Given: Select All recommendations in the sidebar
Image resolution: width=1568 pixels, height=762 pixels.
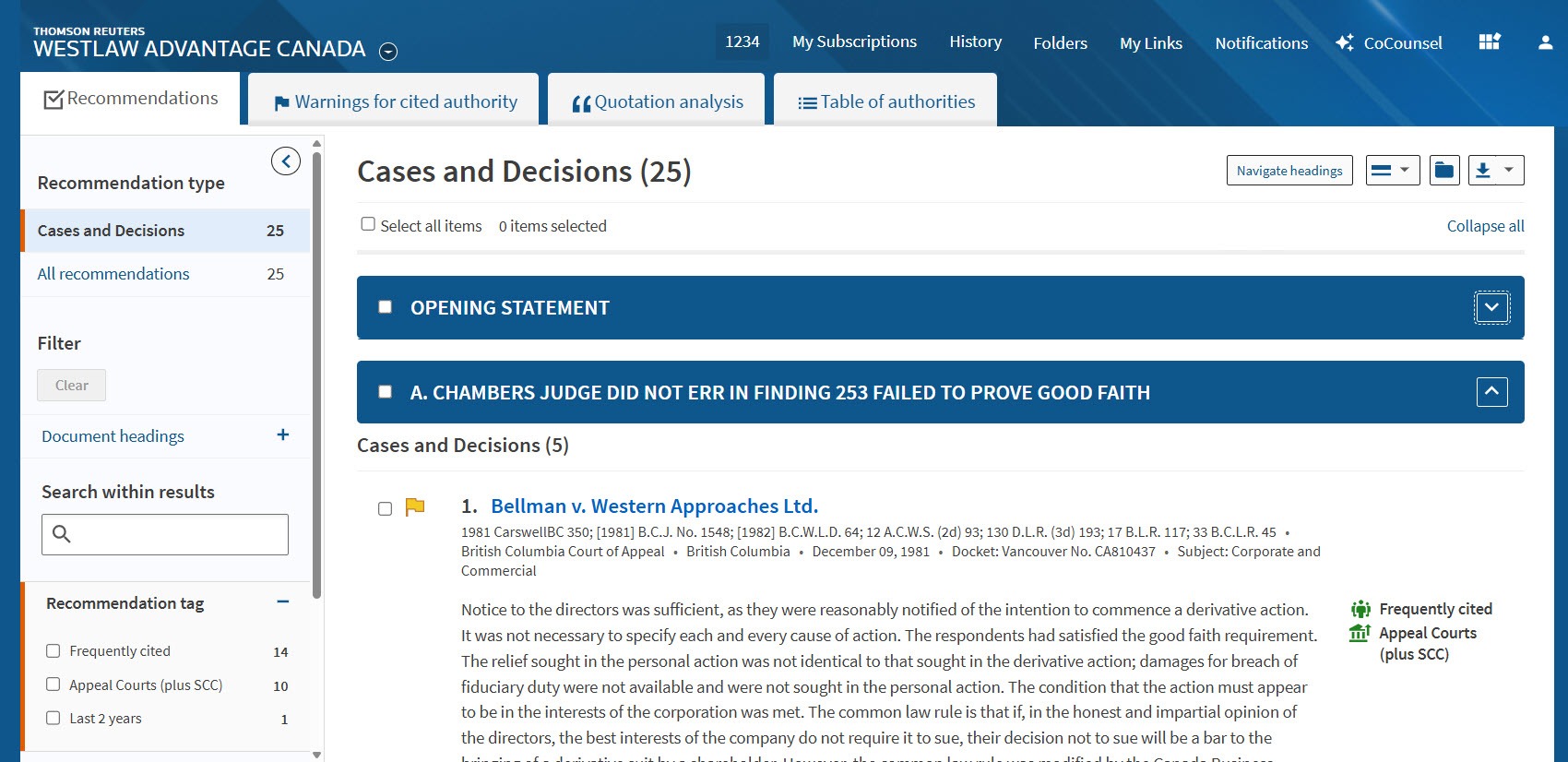Looking at the screenshot, I should click(113, 274).
